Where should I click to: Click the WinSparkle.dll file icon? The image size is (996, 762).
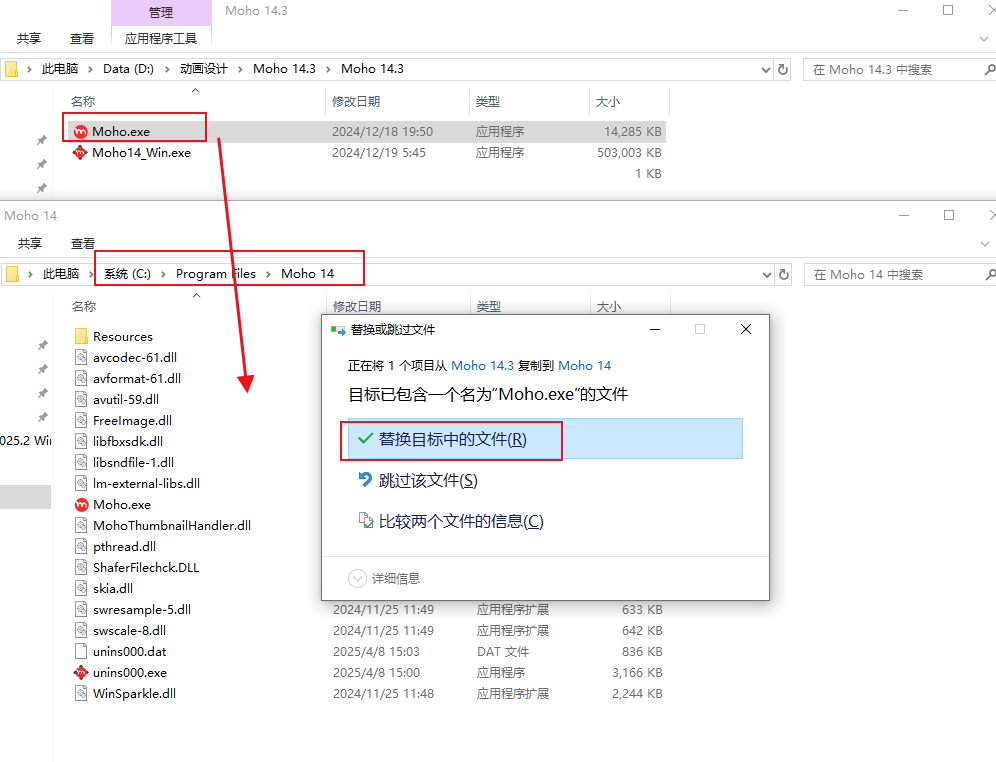[x=82, y=693]
